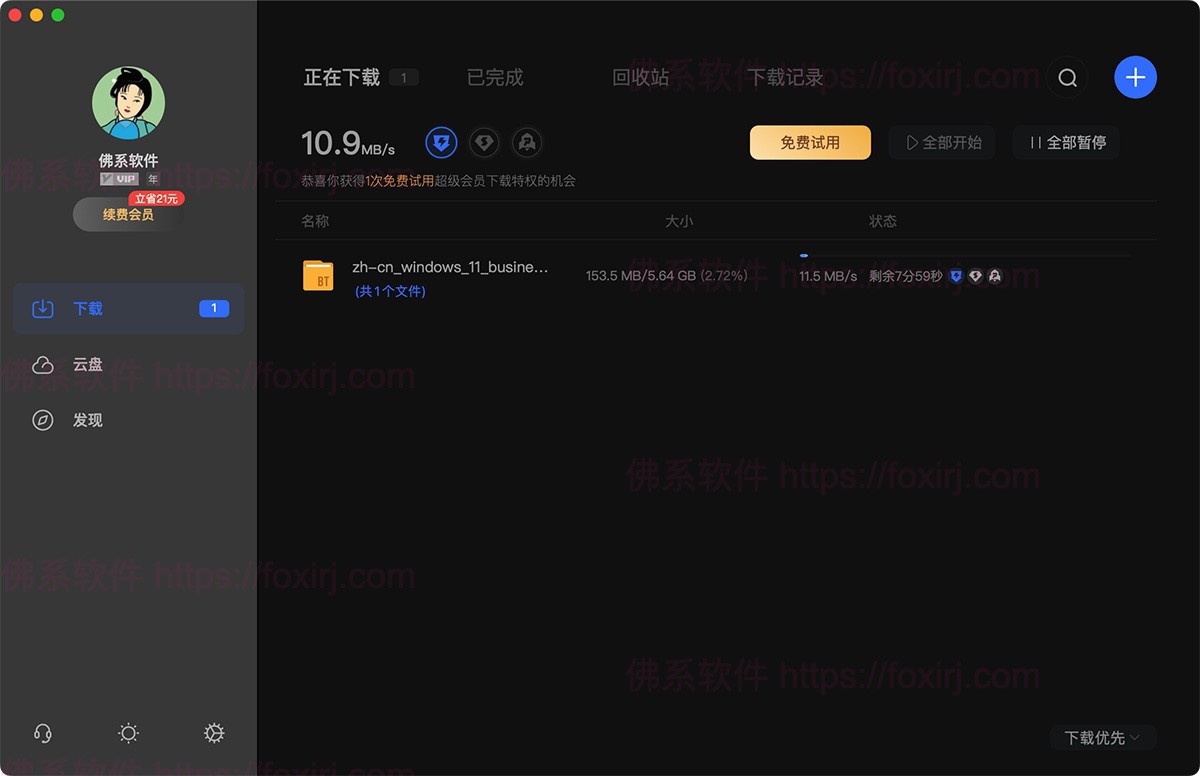
Task: Activate the blue download acceleration icon
Action: coord(441,142)
